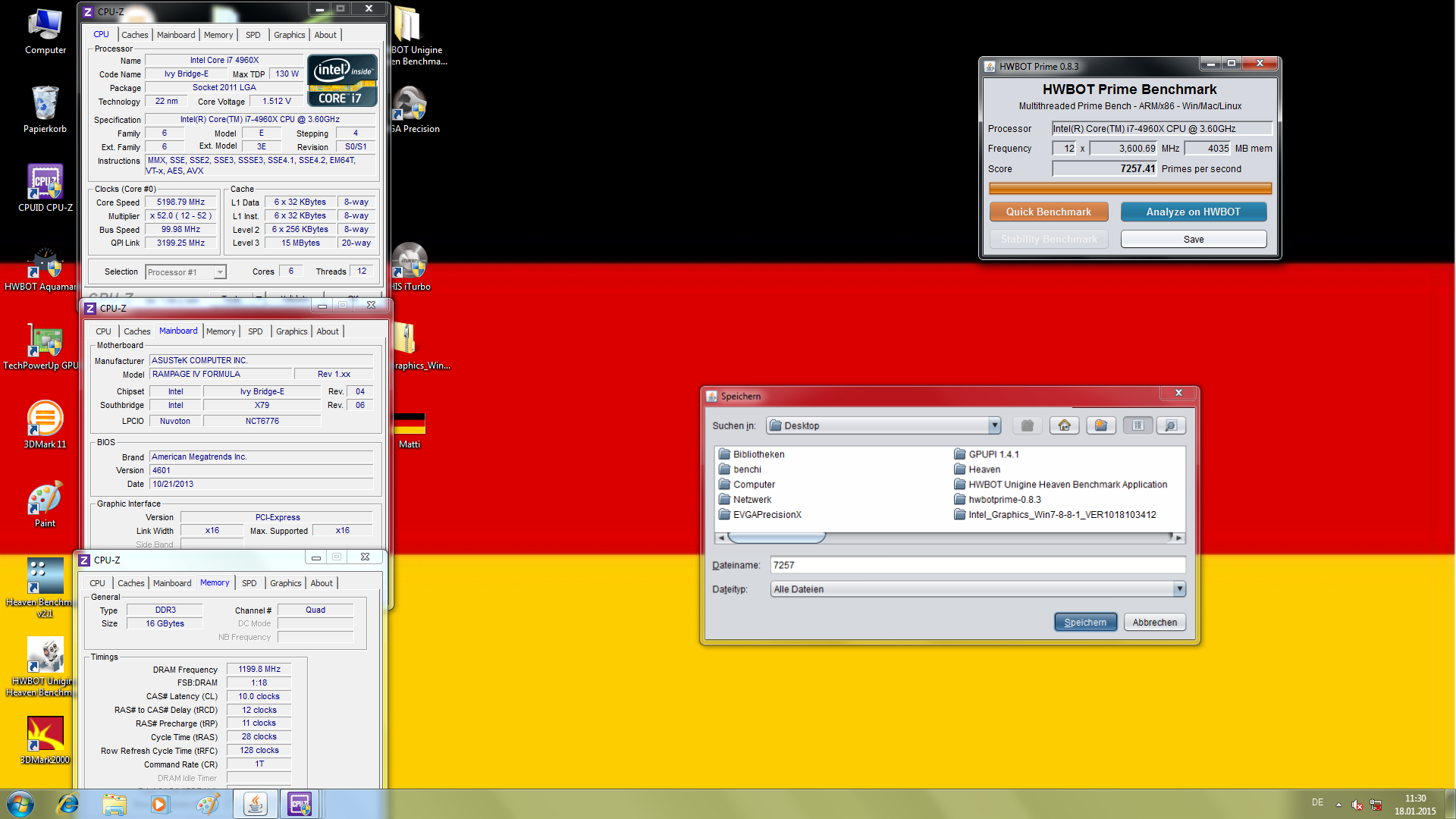Click the Stability Benchmark button
This screenshot has height=819, width=1456.
pos(1048,239)
